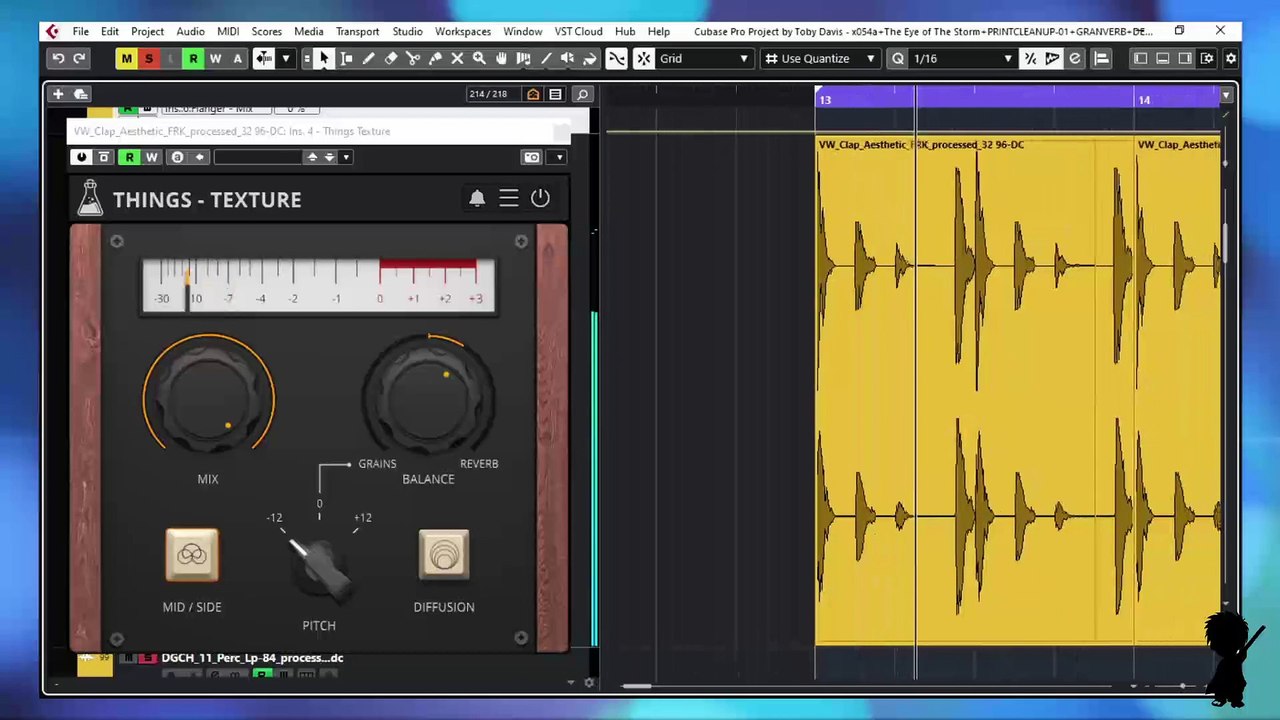Toggle left zone visibility icon
Image resolution: width=1280 pixels, height=720 pixels.
(1141, 59)
